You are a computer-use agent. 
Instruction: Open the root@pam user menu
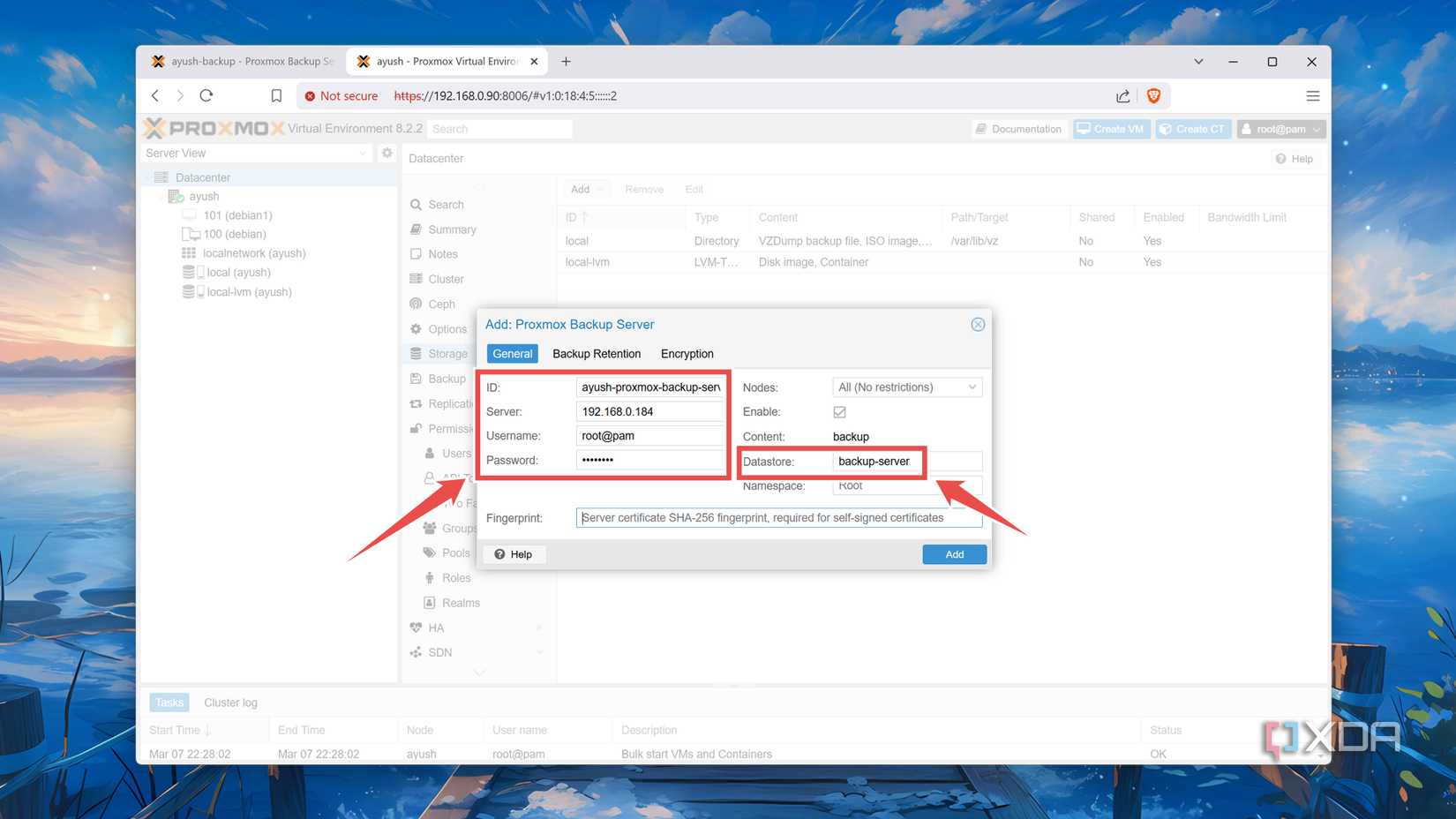tap(1280, 128)
